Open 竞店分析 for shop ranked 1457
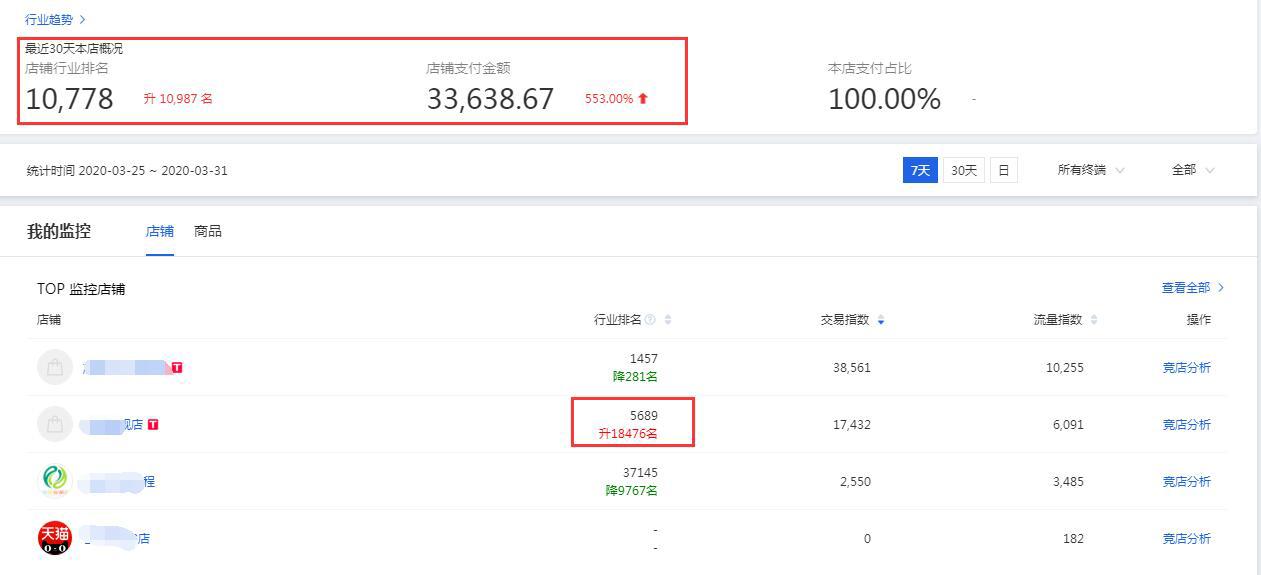This screenshot has height=575, width=1261. [x=1186, y=368]
